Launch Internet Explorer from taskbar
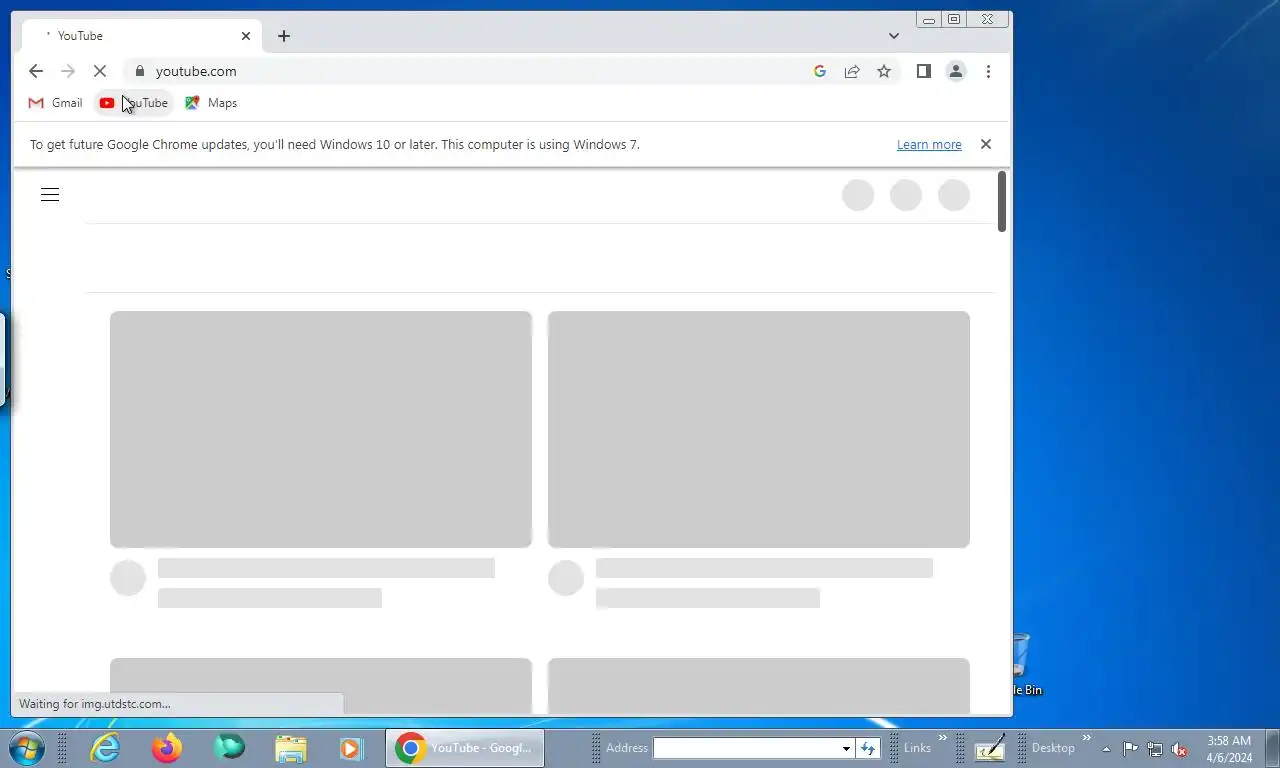The height and width of the screenshot is (768, 1280). click(105, 748)
